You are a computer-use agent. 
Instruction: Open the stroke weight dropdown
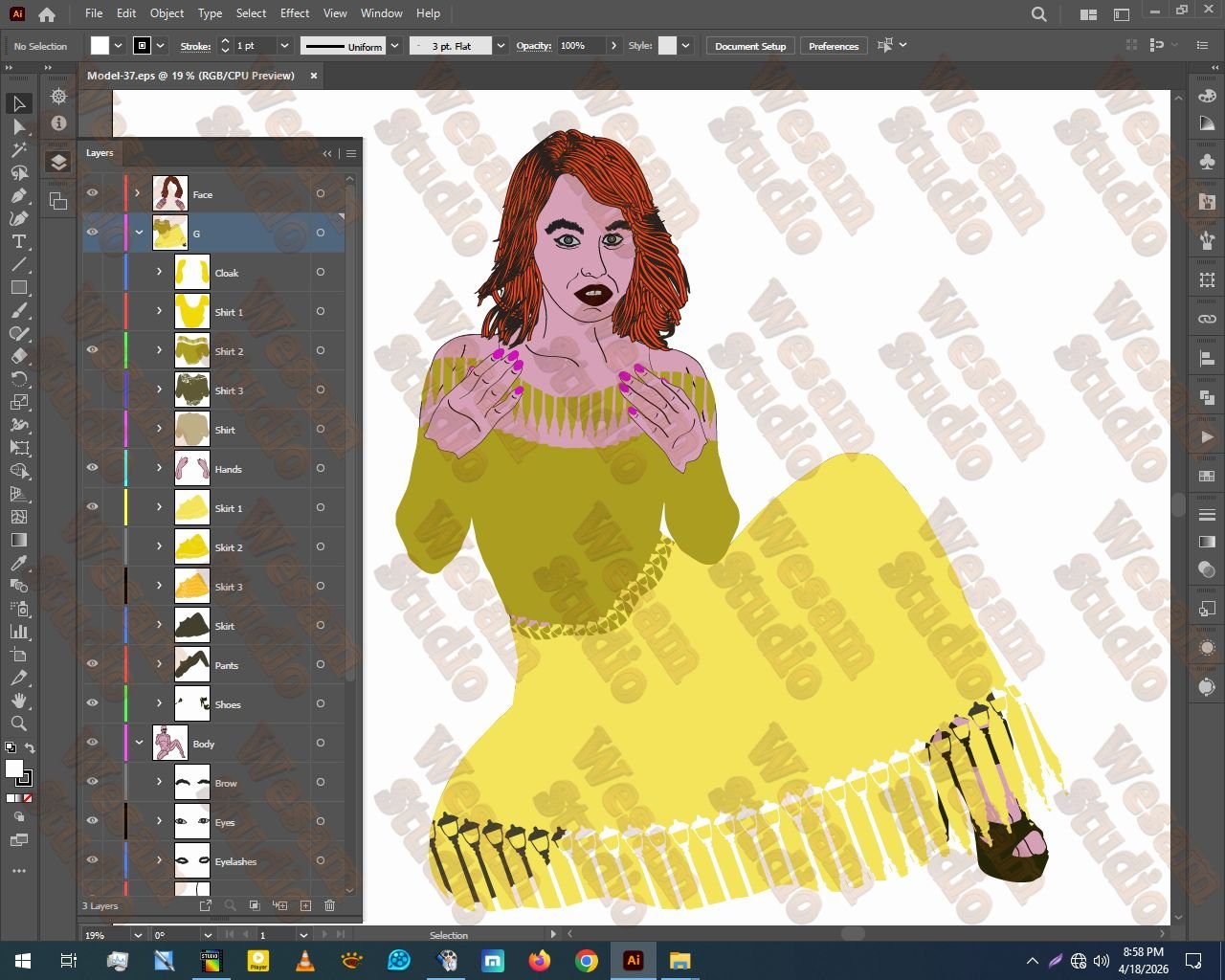tap(284, 46)
